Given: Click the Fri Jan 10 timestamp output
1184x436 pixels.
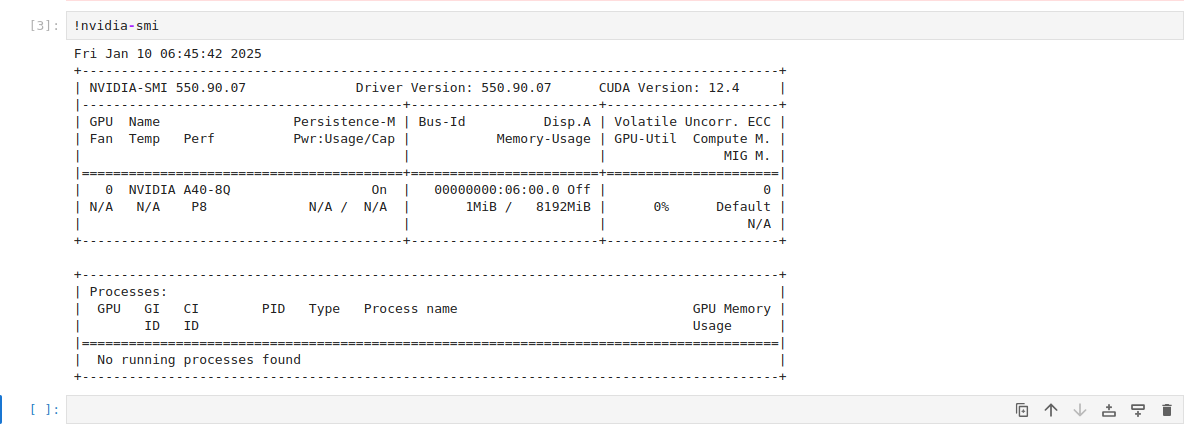Looking at the screenshot, I should point(167,53).
